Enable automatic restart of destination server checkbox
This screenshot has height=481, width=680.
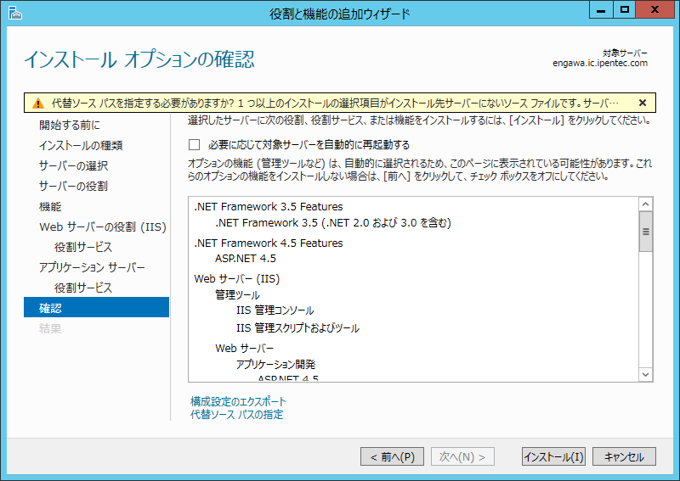[194, 144]
